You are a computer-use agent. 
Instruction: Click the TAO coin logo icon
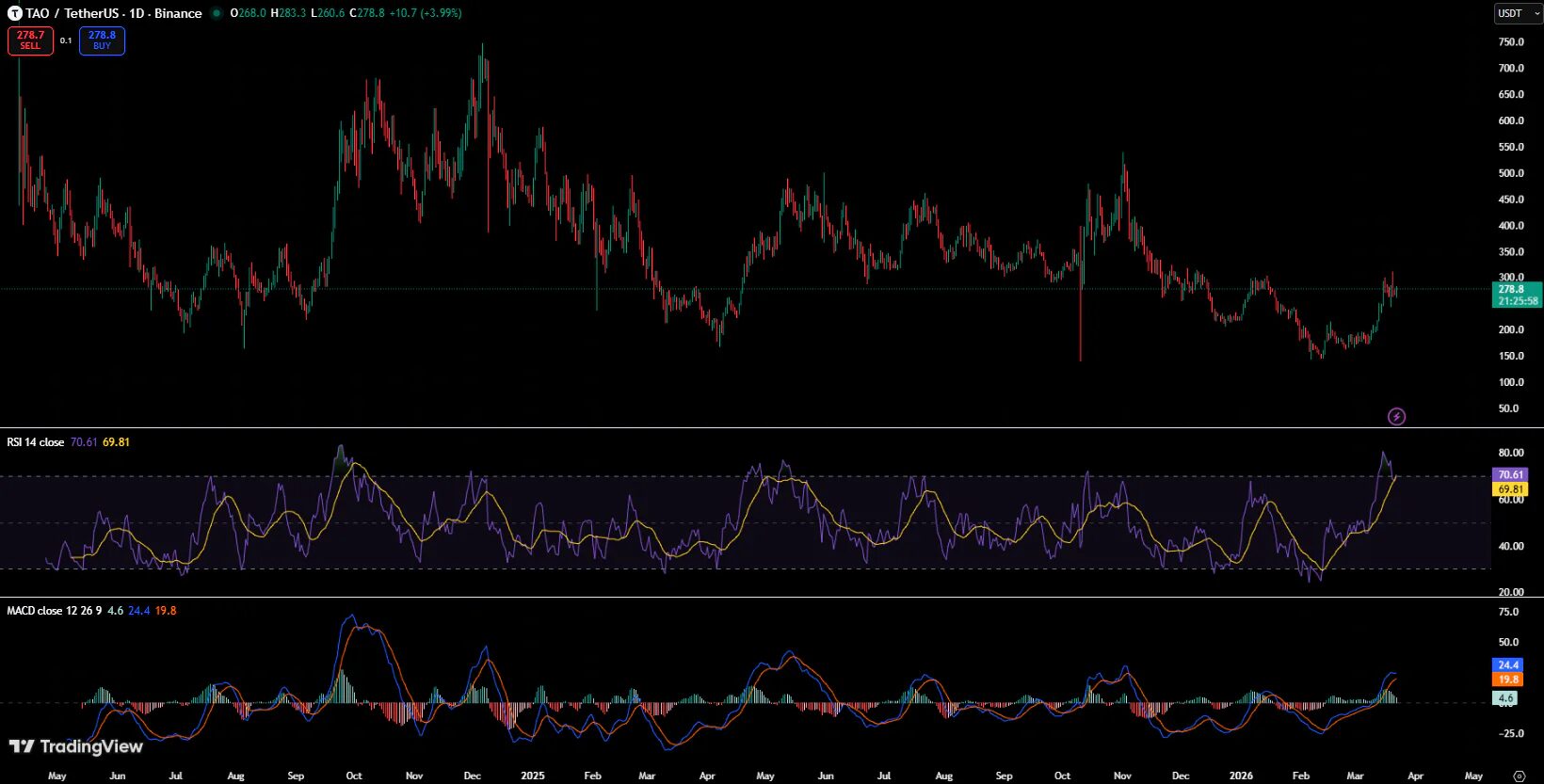(x=14, y=13)
